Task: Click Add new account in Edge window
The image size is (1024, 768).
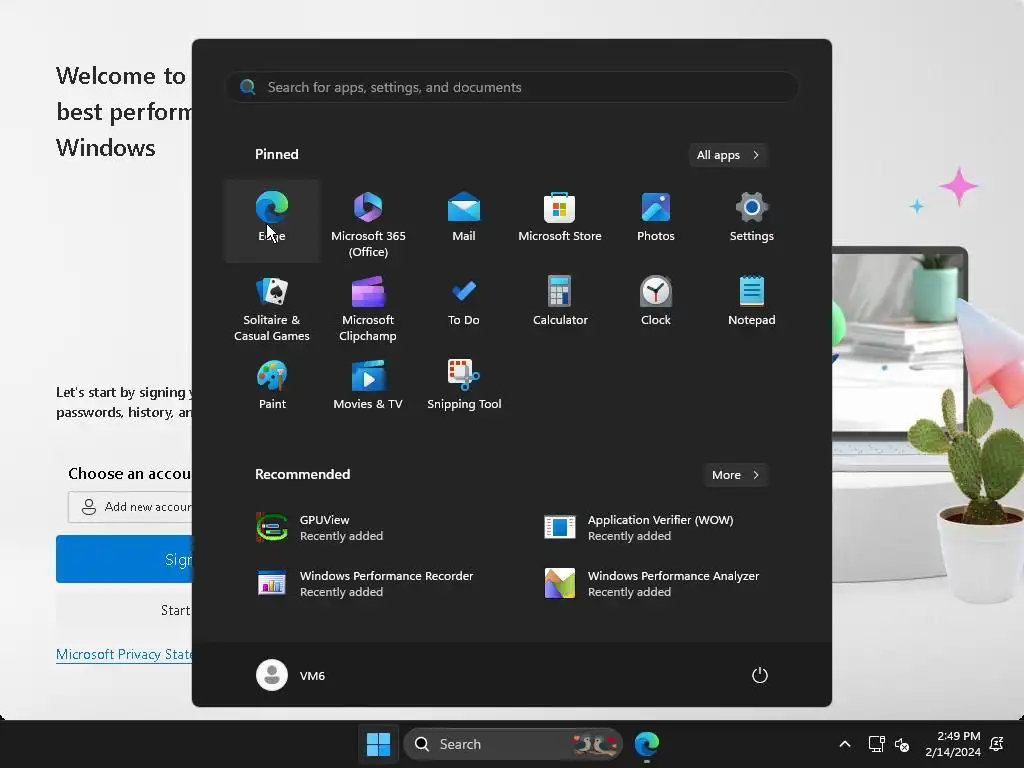Action: 130,507
